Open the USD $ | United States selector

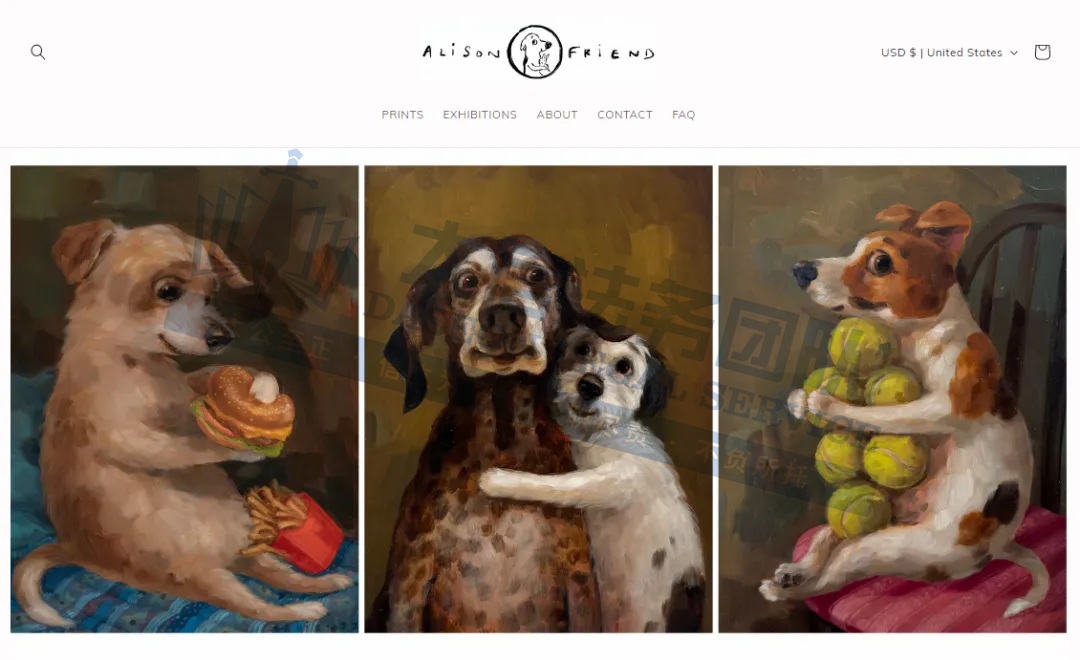click(x=949, y=52)
